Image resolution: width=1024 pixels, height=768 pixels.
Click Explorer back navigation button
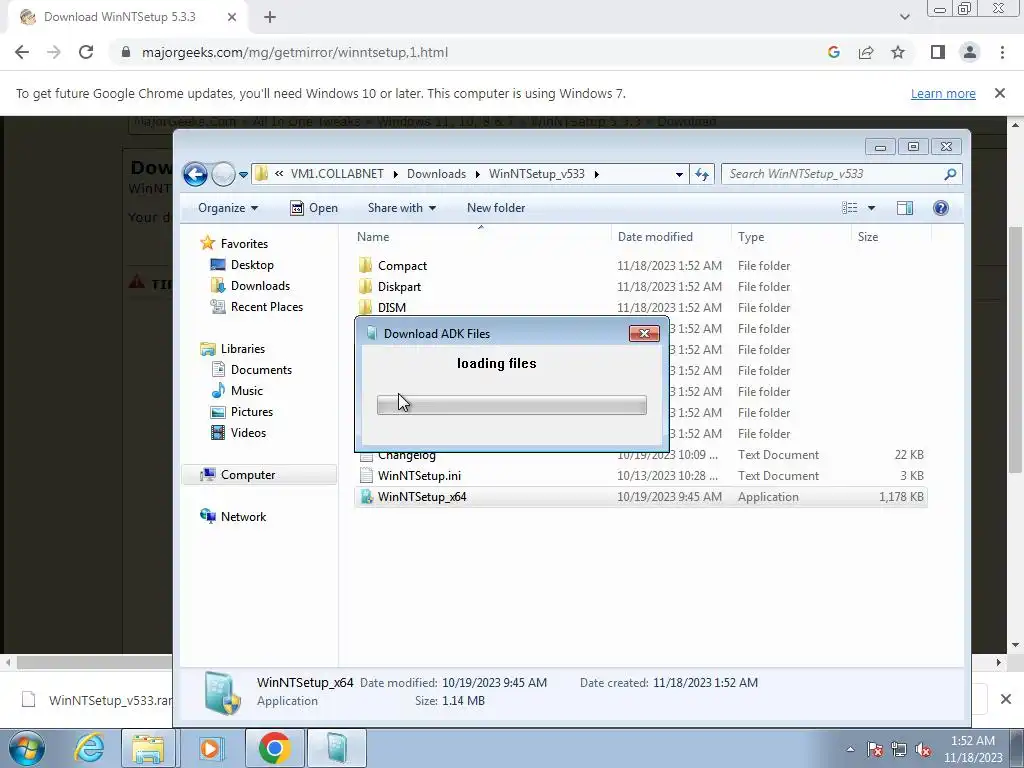(x=195, y=174)
